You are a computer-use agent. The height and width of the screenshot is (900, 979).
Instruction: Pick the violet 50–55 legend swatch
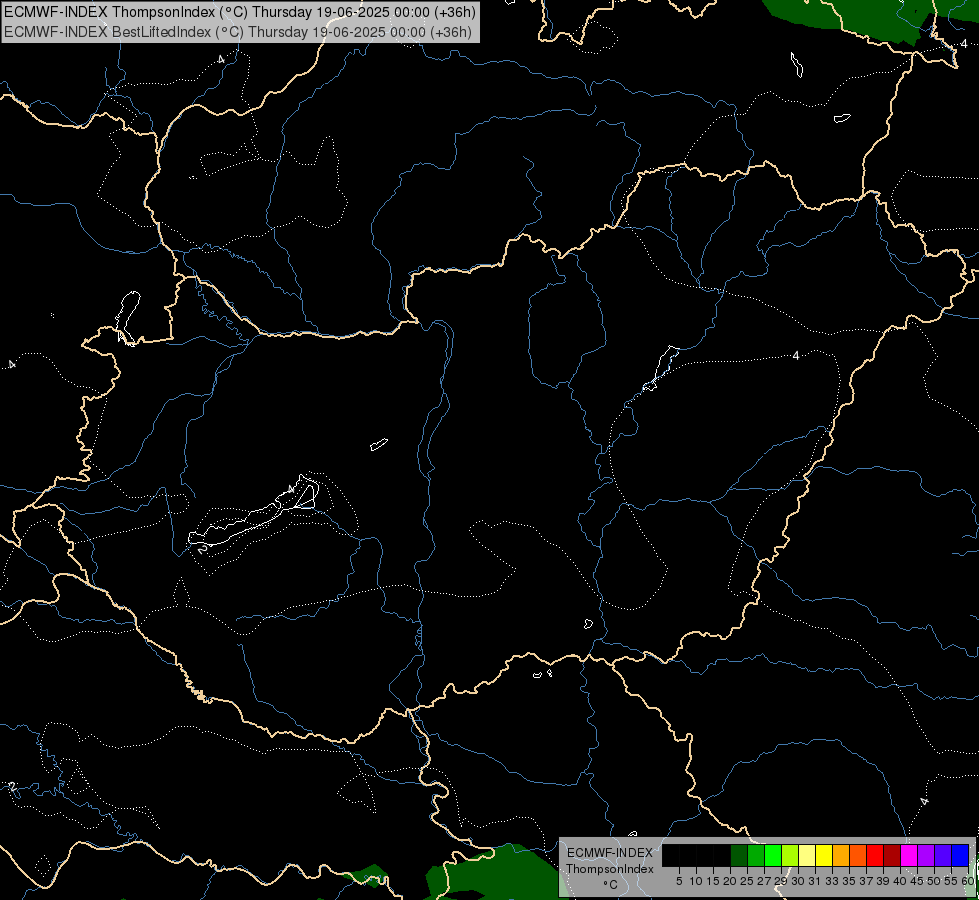(x=943, y=855)
